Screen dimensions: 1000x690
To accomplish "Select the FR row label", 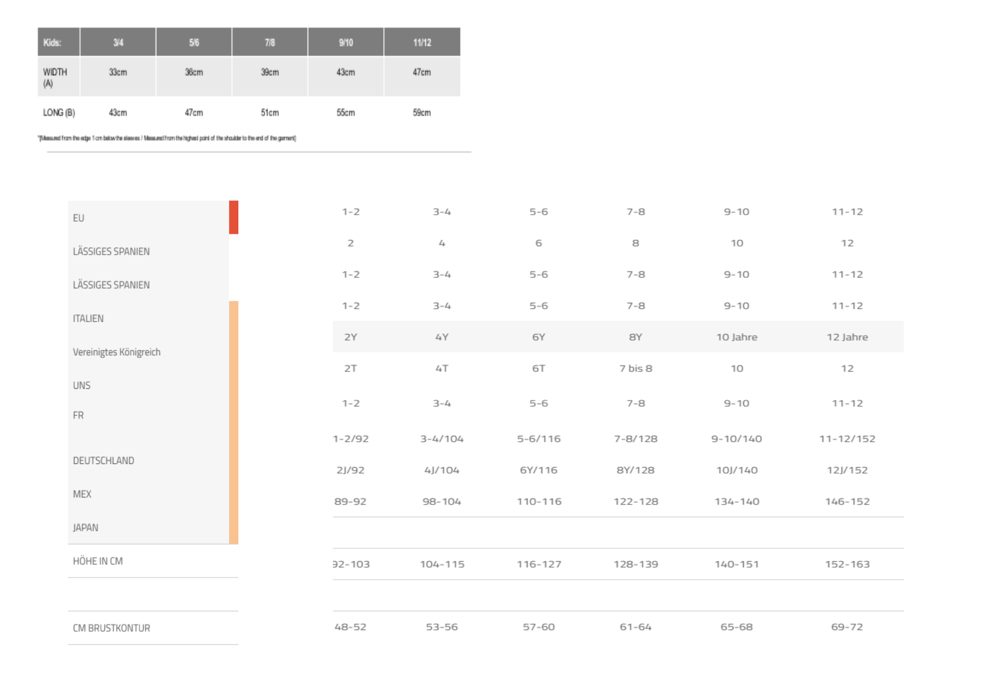I will coord(78,415).
